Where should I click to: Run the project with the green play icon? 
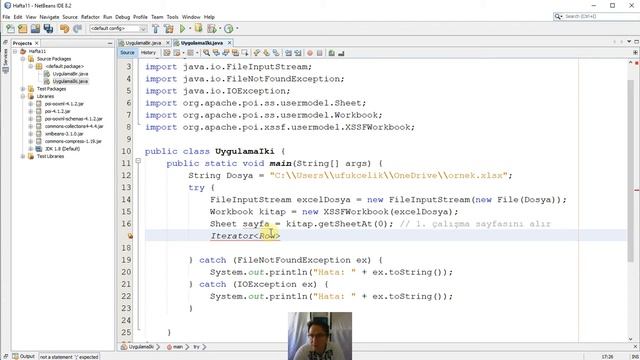tap(182, 29)
